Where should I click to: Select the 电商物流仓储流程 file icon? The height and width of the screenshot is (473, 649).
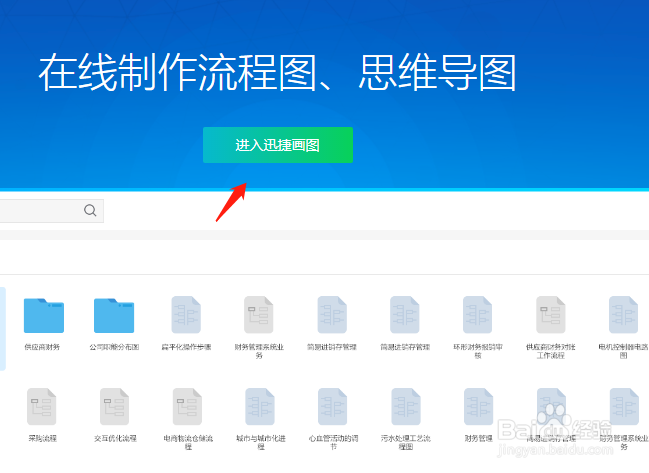click(x=187, y=407)
